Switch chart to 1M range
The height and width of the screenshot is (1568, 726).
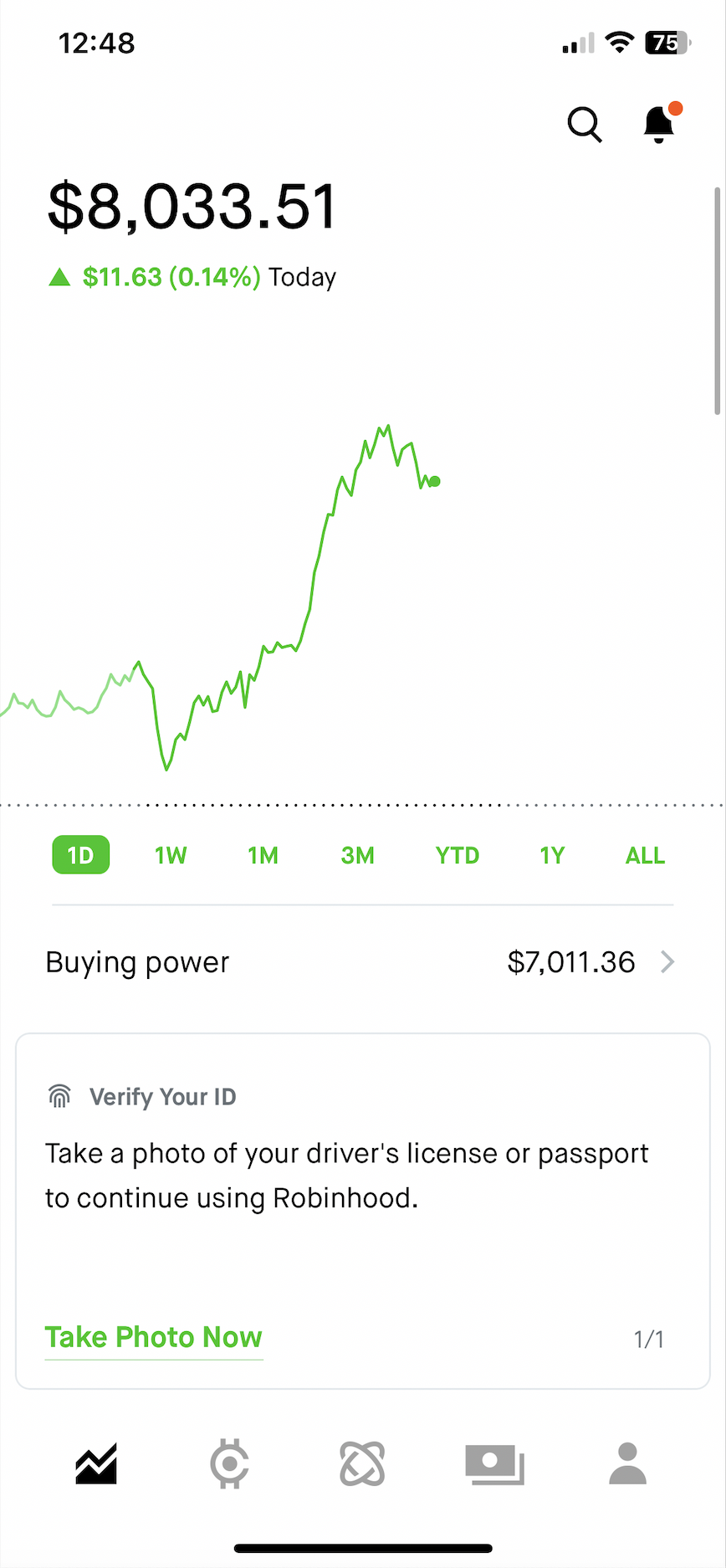click(x=263, y=855)
